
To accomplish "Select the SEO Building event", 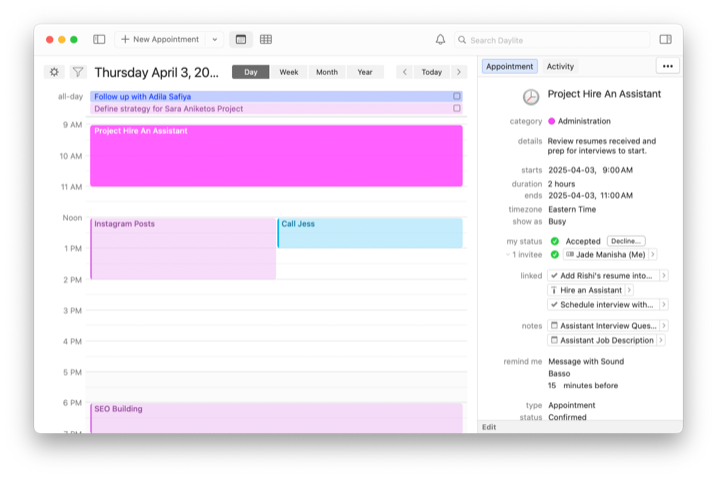I will tap(276, 418).
